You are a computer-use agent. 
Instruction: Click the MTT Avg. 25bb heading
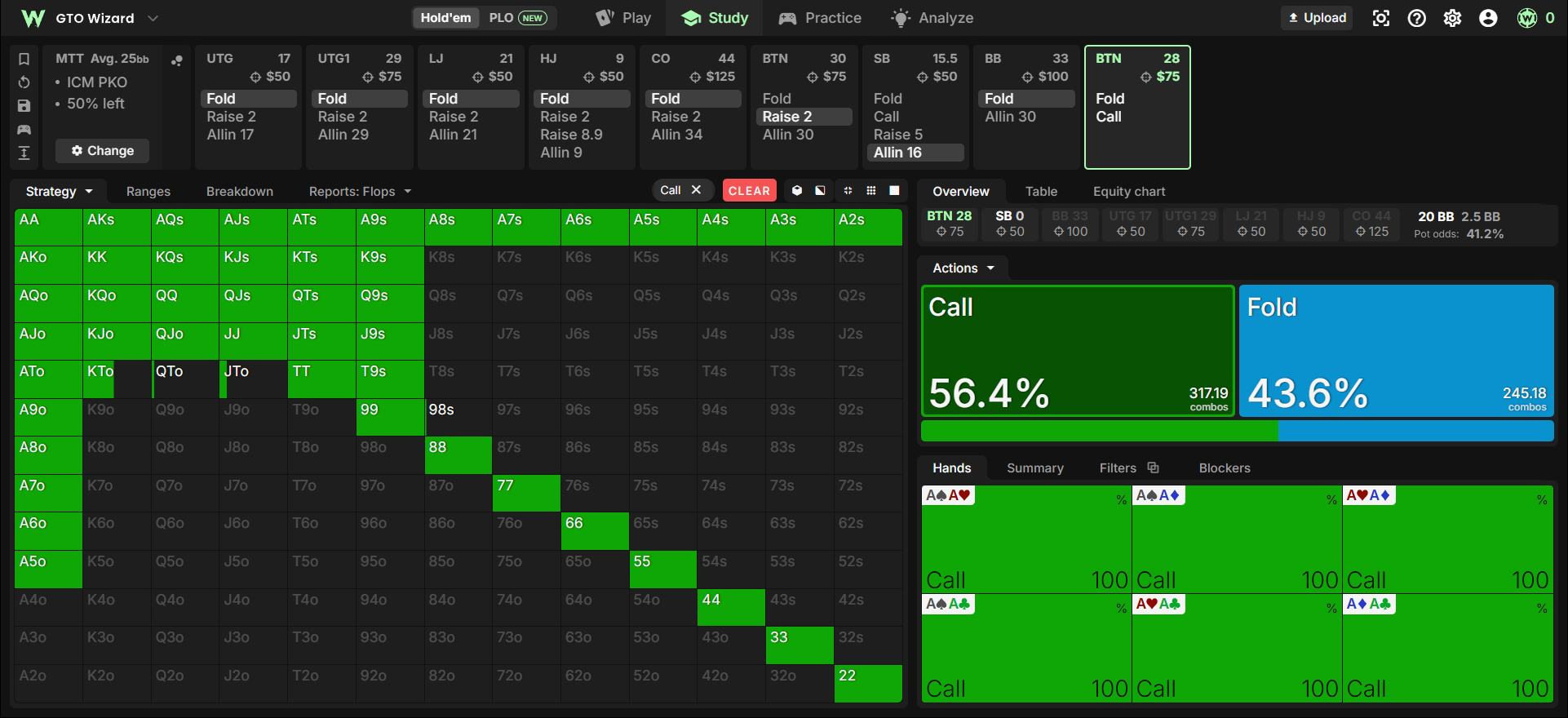tap(102, 59)
